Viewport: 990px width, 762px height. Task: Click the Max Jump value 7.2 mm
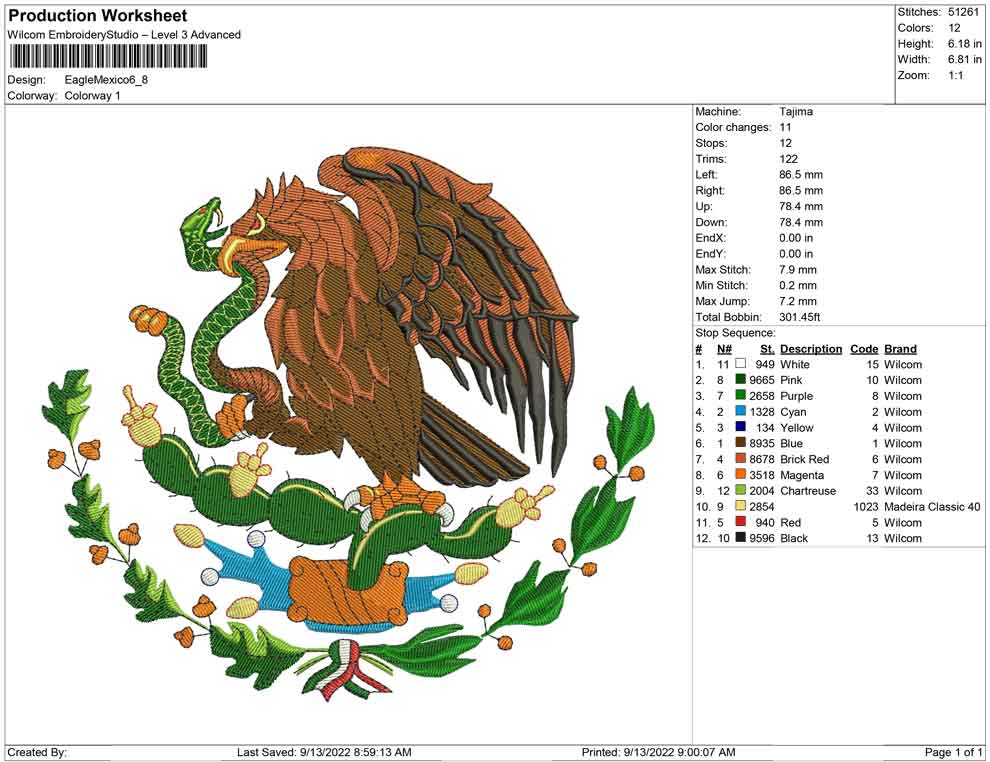click(x=797, y=301)
